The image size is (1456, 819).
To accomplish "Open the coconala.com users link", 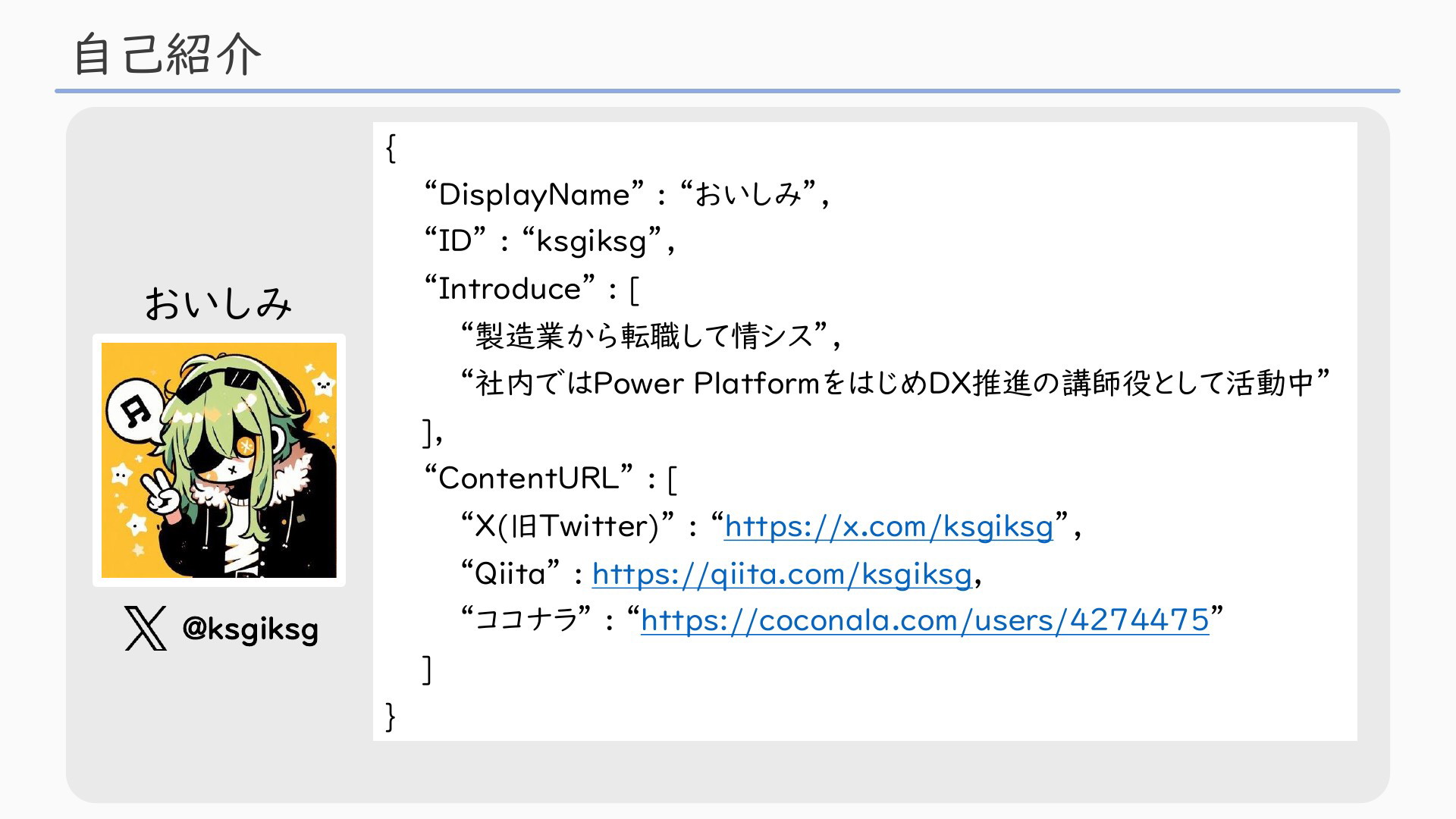I will (925, 620).
